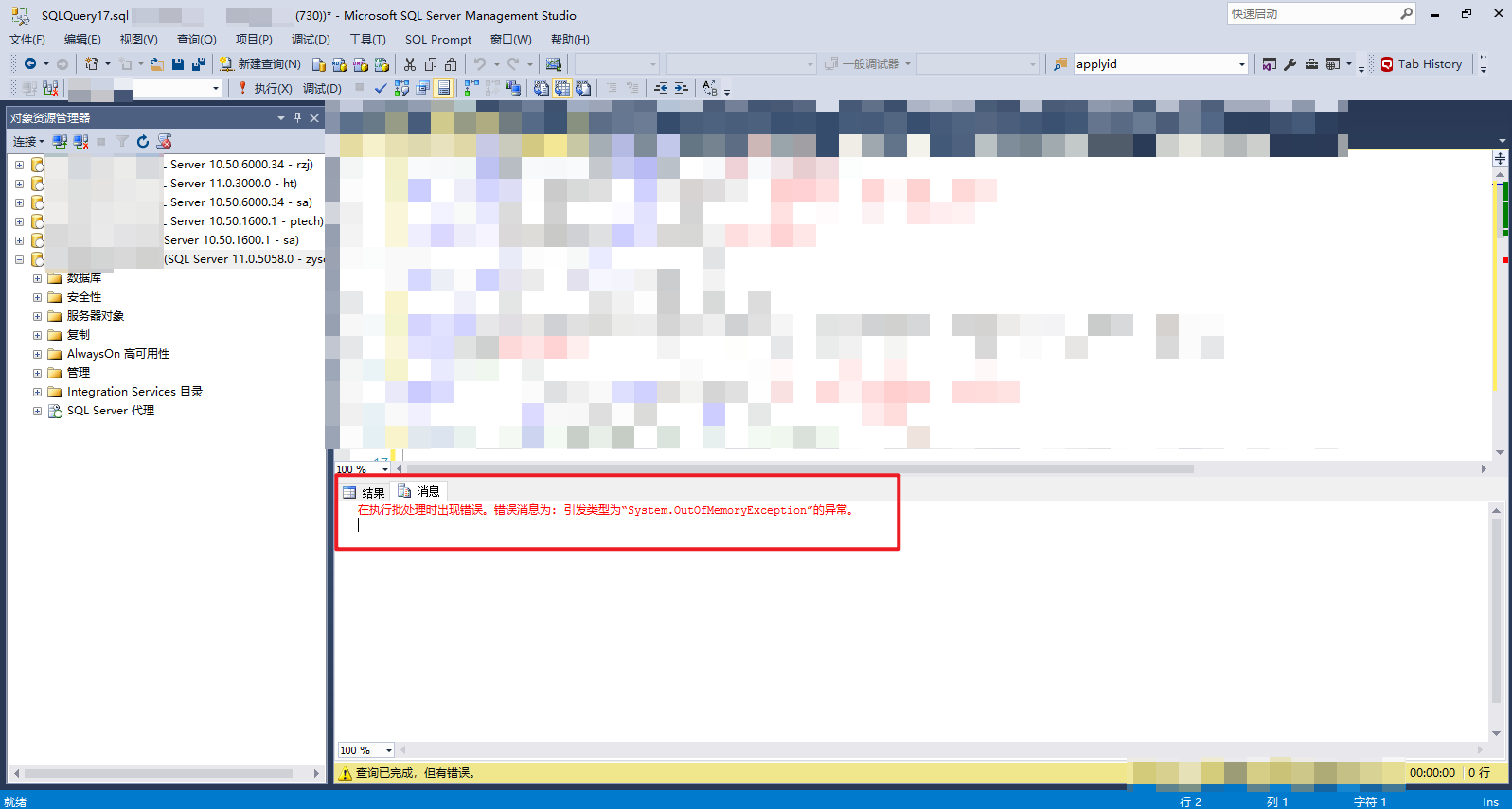Click the connect Object Explorer icon
Image resolution: width=1512 pixels, height=809 pixels.
point(60,141)
